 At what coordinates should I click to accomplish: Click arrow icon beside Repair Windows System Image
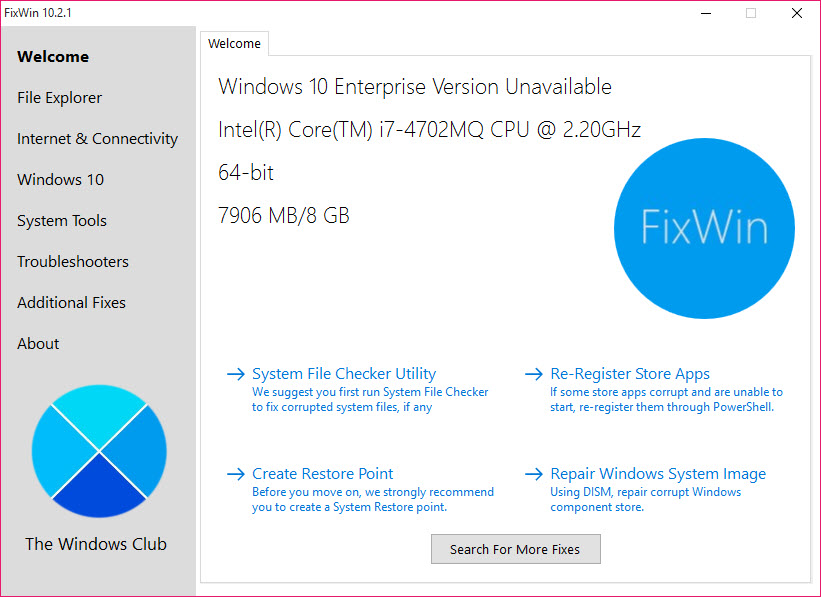click(x=534, y=474)
